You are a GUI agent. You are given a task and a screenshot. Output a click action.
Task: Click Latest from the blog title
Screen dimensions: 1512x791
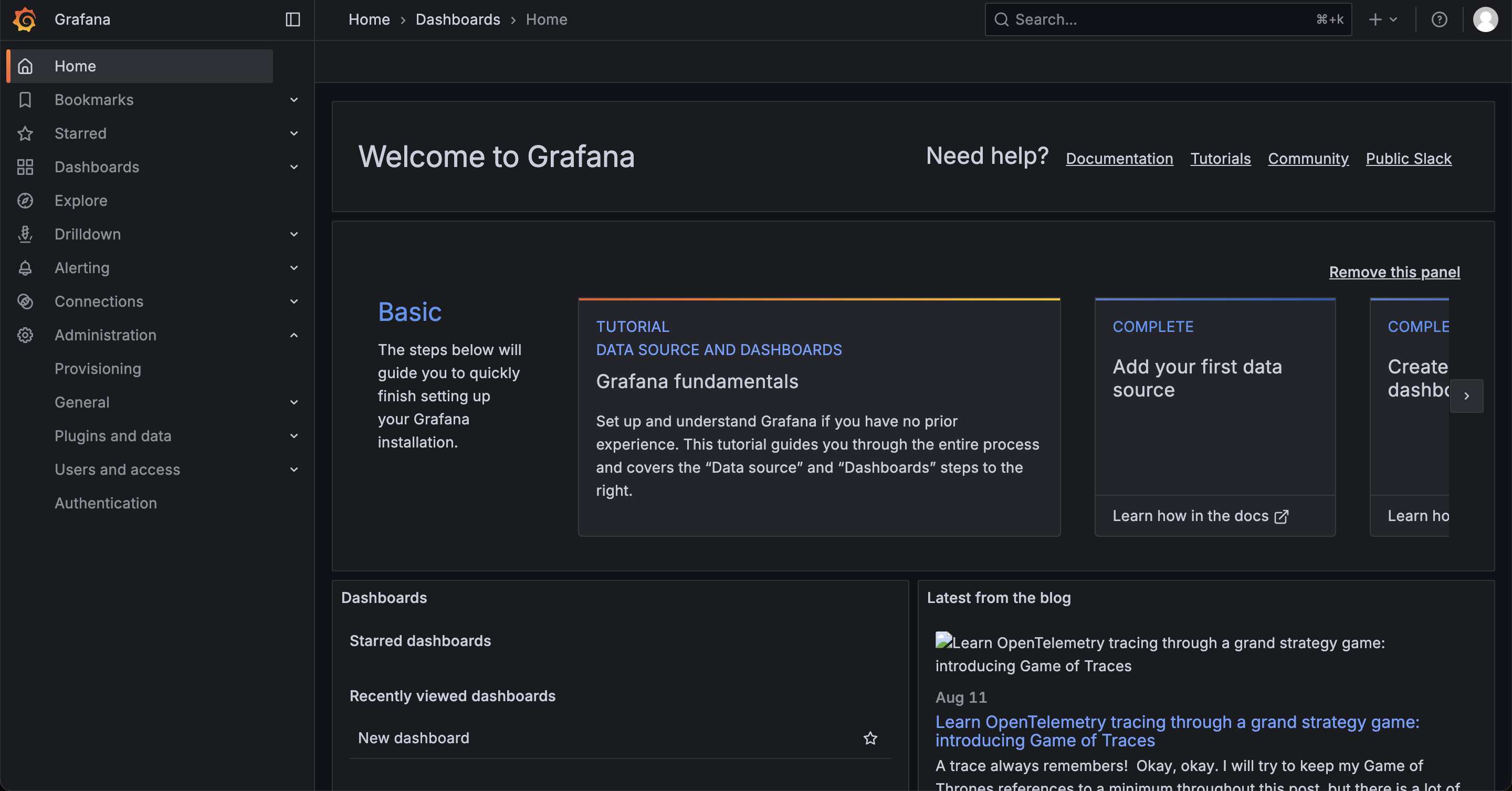click(x=999, y=598)
